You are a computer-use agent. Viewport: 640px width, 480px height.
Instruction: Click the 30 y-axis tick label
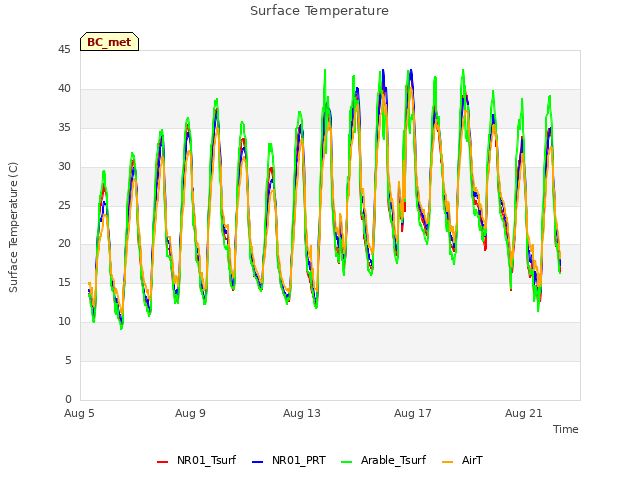(x=64, y=166)
